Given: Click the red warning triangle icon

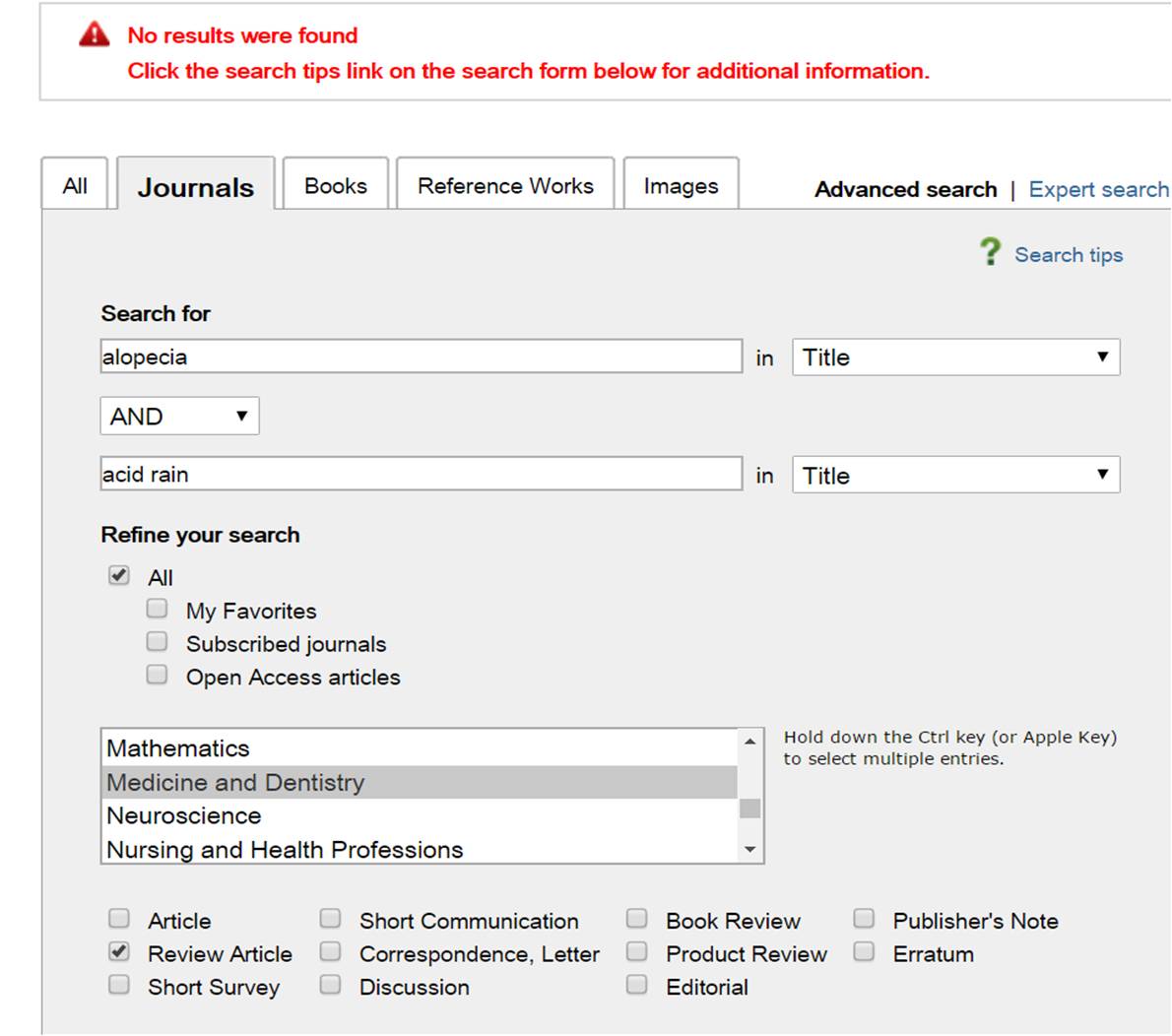Looking at the screenshot, I should pos(95,34).
